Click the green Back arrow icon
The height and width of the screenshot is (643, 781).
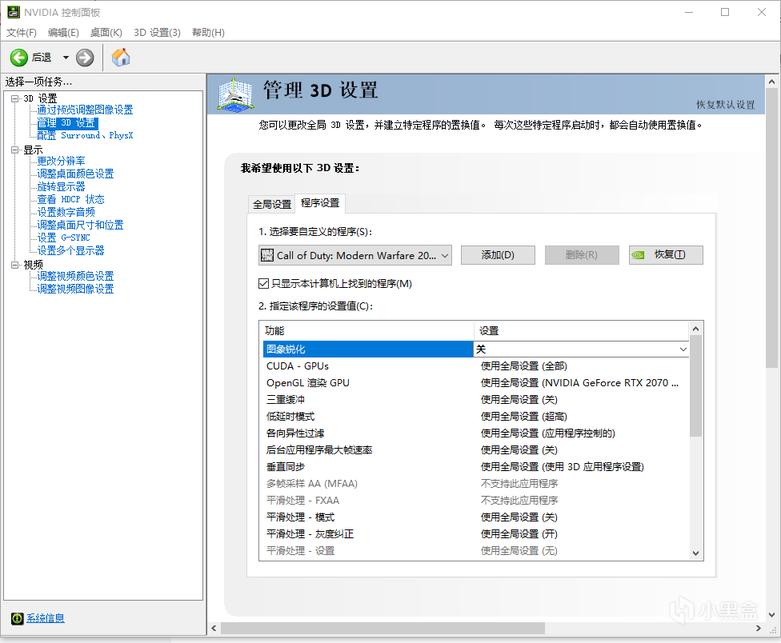pos(18,57)
